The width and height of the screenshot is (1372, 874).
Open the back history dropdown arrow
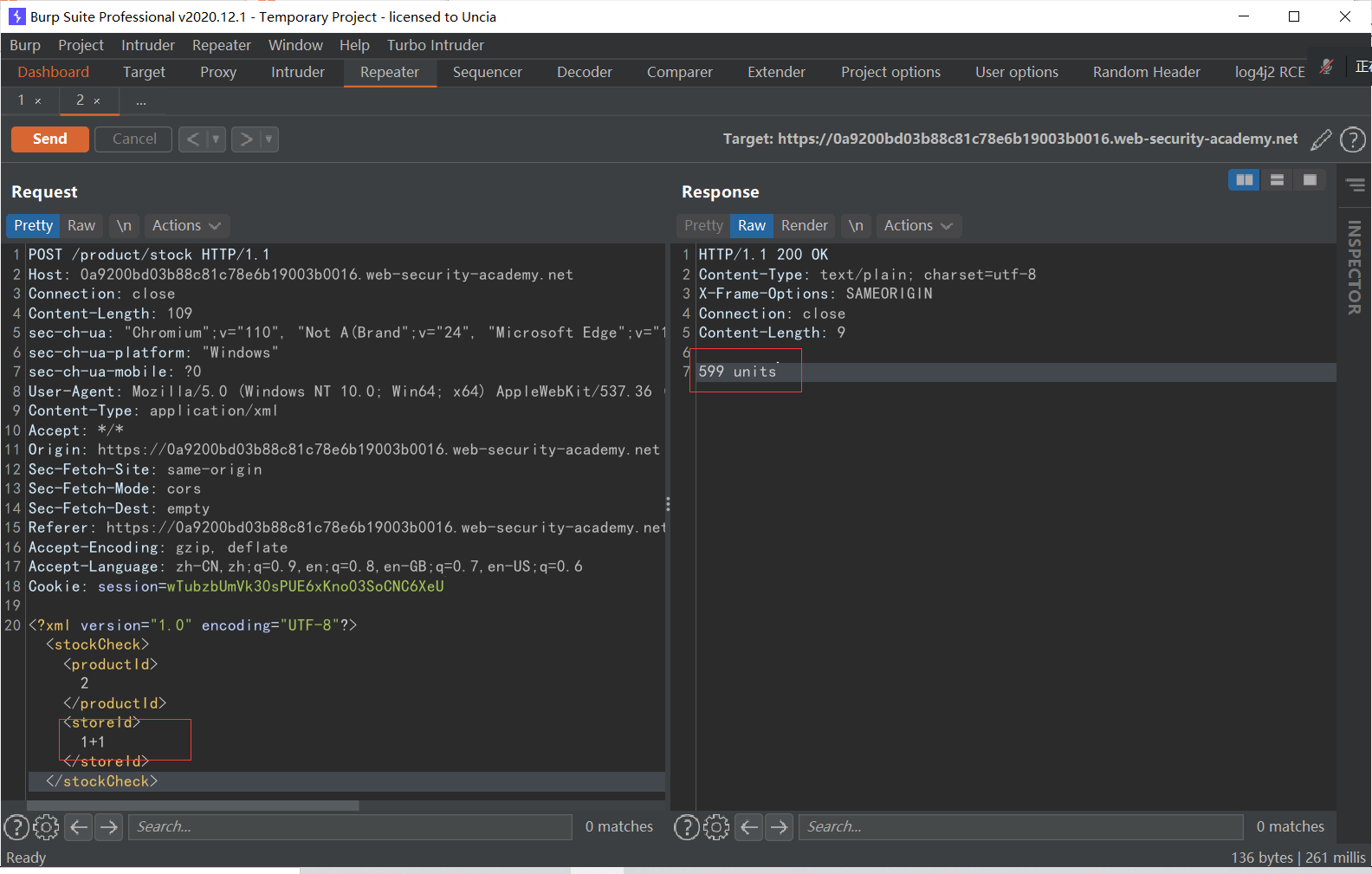coord(217,139)
